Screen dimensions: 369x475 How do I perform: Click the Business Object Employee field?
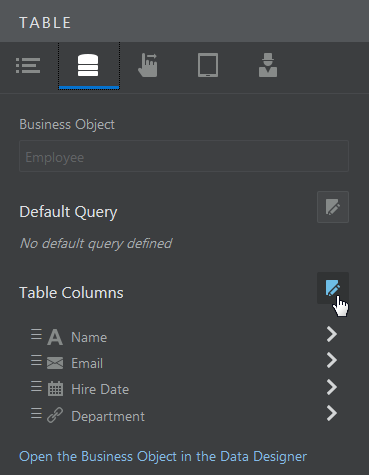[x=184, y=156]
